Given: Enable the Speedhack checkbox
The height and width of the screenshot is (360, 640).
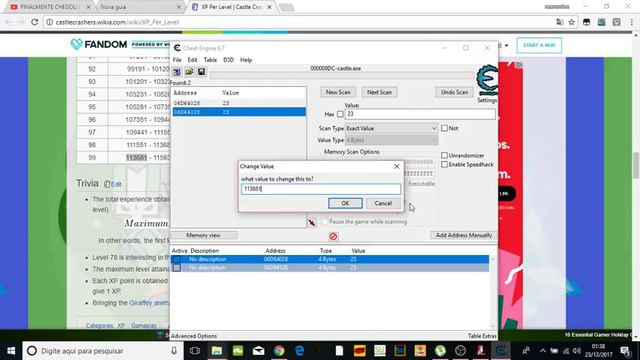Looking at the screenshot, I should pyautogui.click(x=444, y=164).
